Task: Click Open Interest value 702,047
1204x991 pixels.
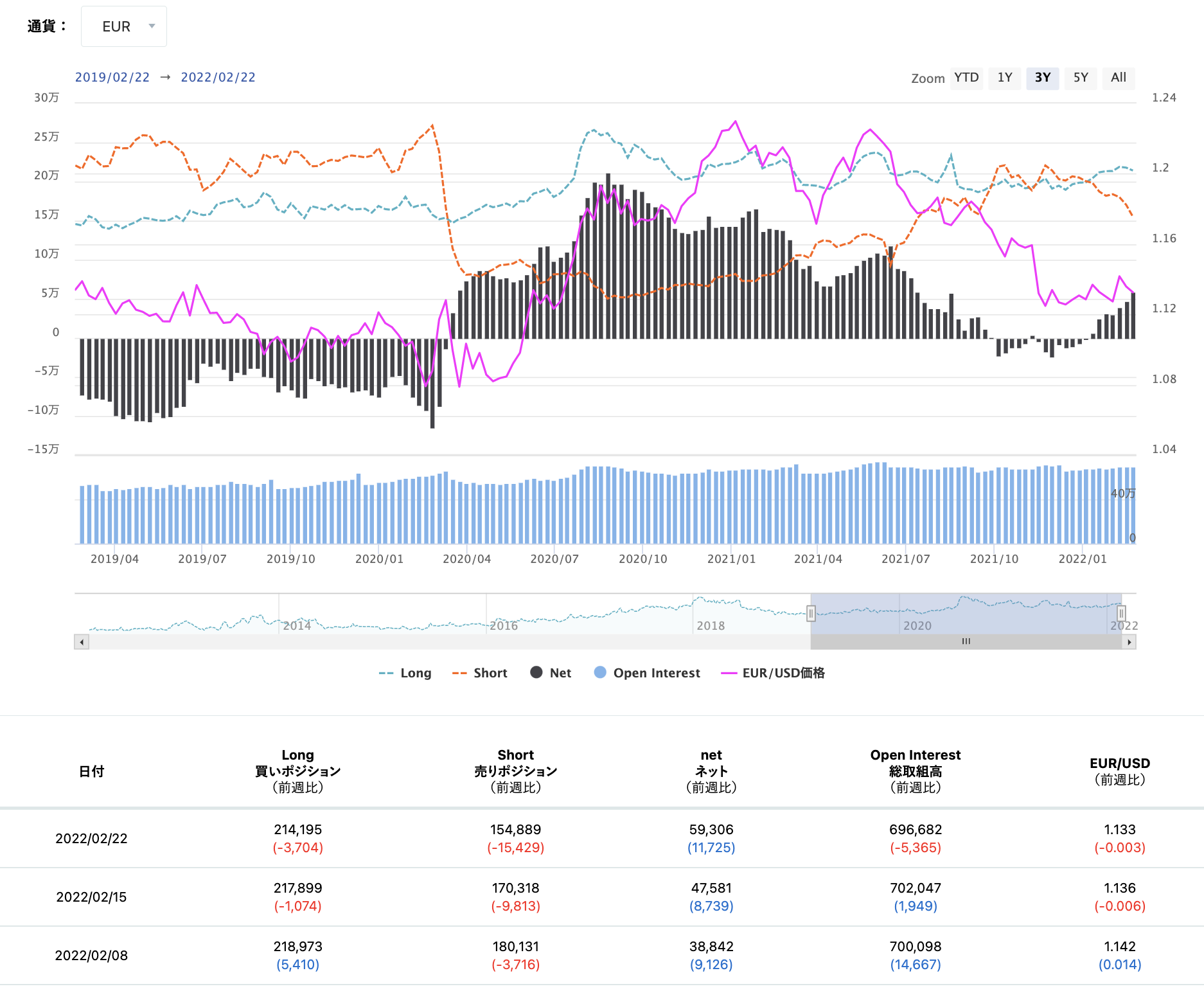Action: tap(916, 888)
